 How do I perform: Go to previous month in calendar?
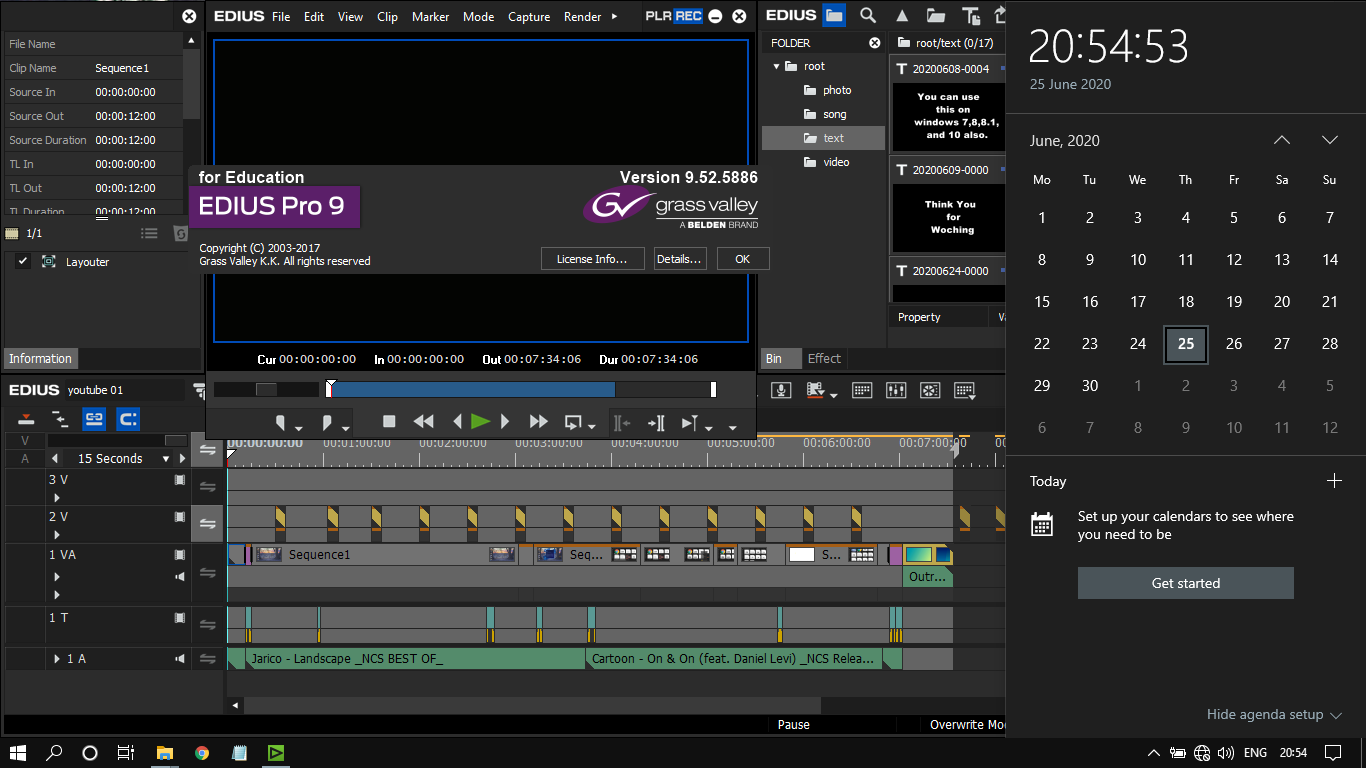pos(1281,140)
